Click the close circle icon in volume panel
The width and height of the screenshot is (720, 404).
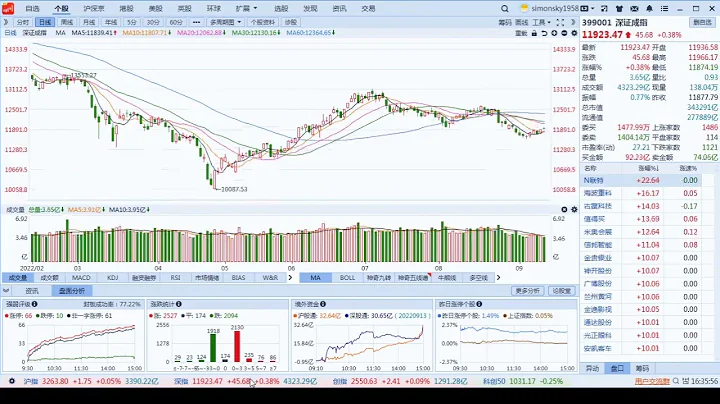[564, 209]
